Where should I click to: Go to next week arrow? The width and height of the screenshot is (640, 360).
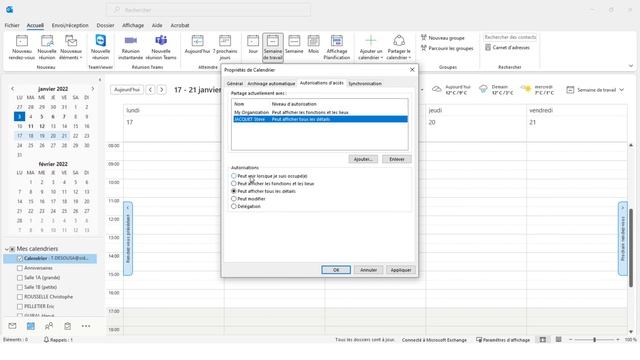coord(162,89)
